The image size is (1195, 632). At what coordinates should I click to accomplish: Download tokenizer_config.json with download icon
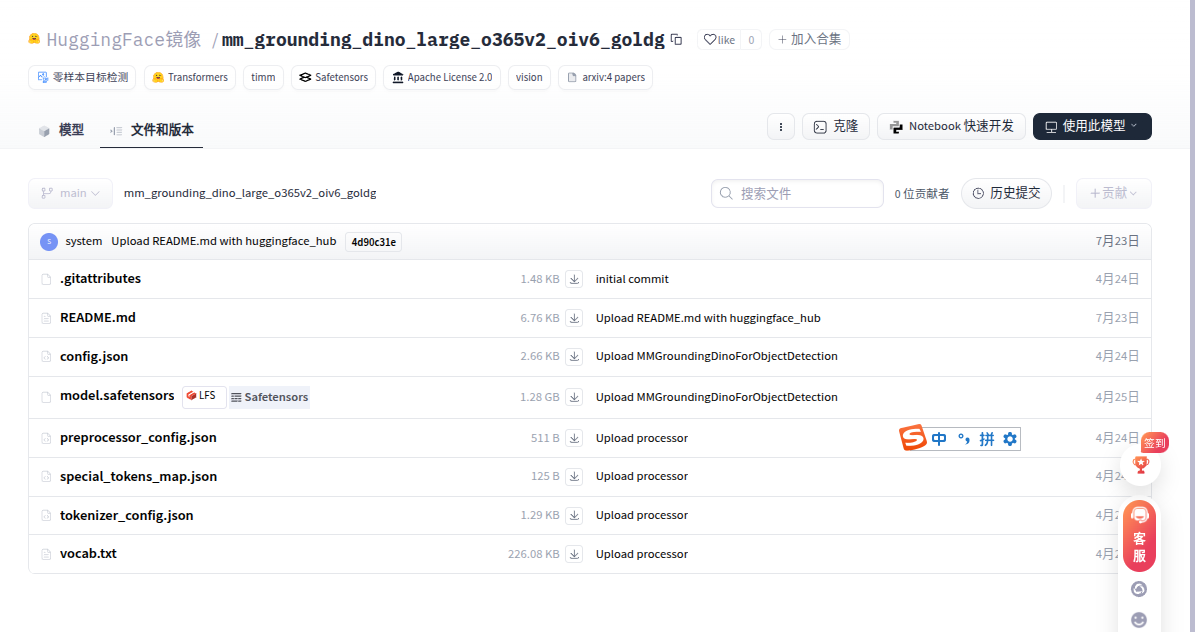coord(575,515)
